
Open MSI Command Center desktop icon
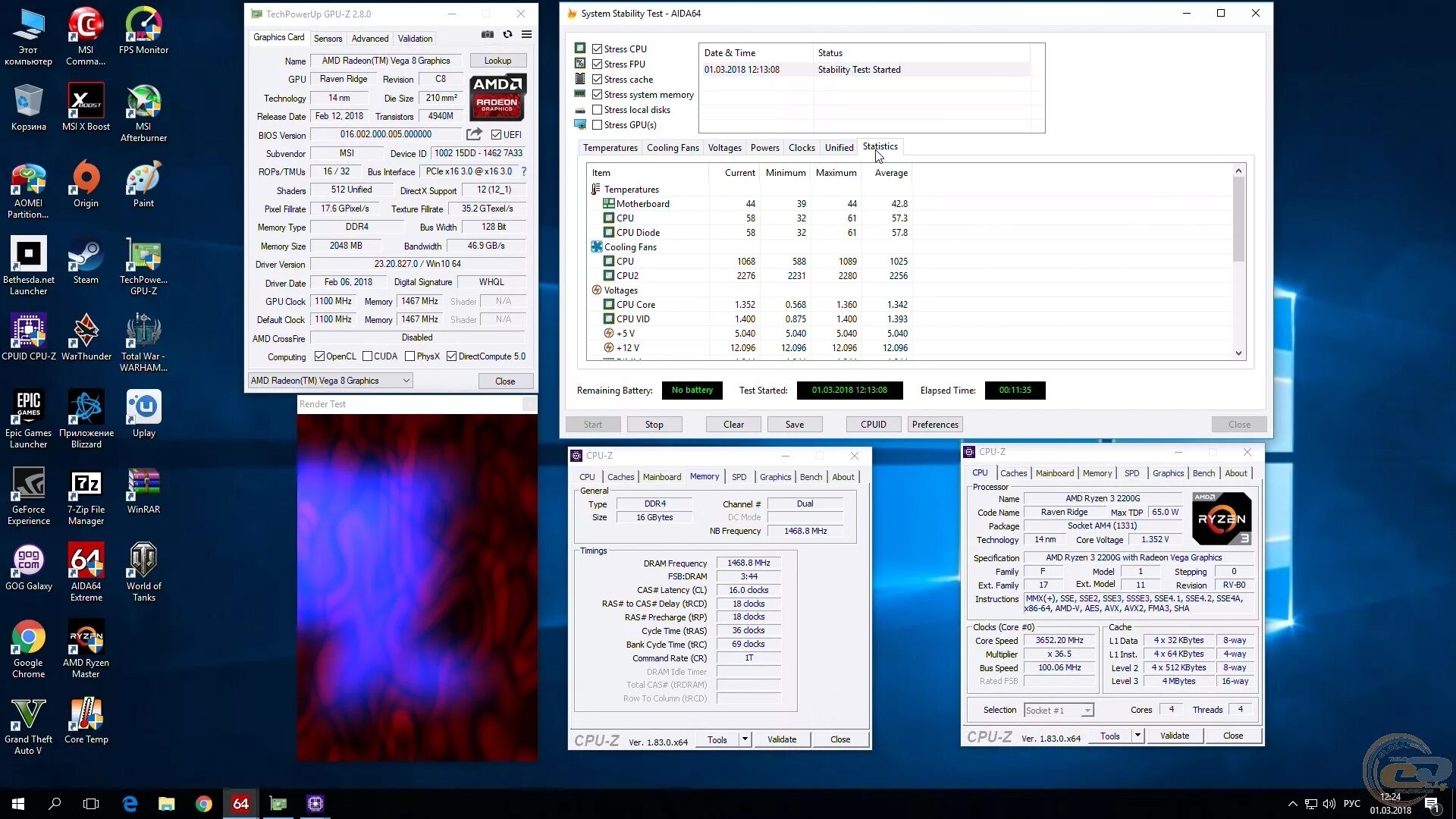click(x=86, y=36)
